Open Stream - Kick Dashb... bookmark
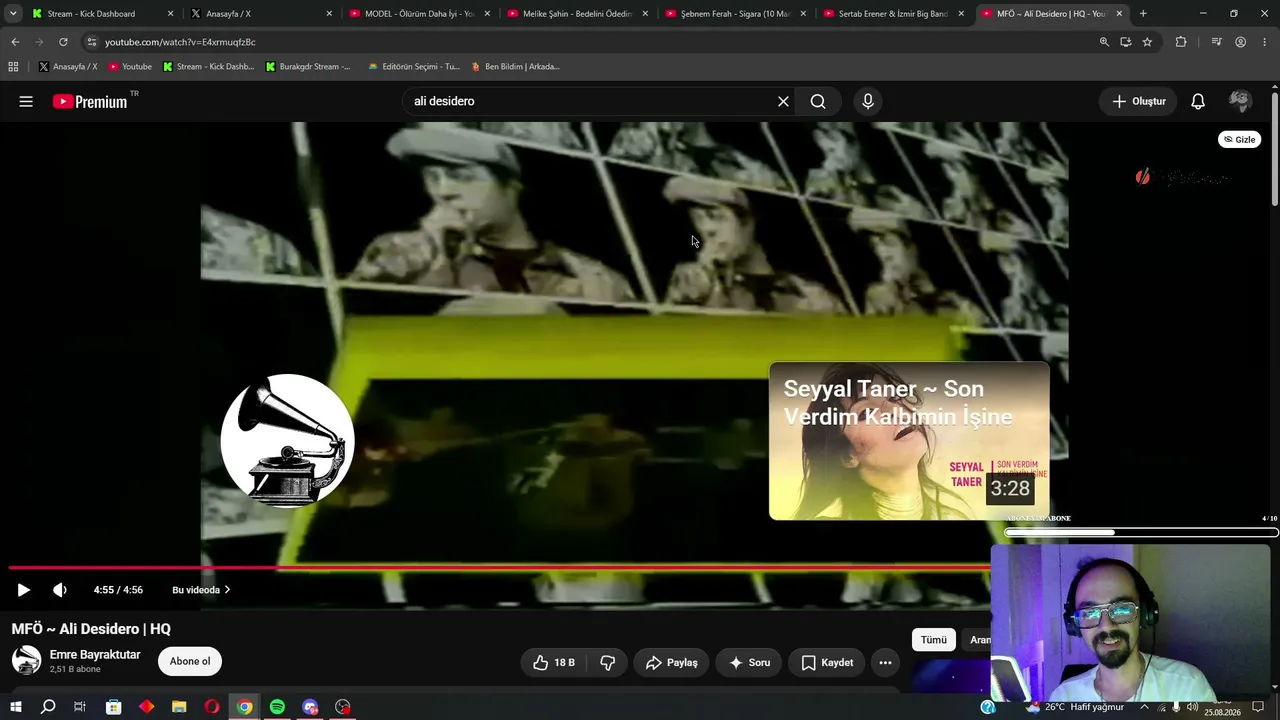 (x=209, y=67)
